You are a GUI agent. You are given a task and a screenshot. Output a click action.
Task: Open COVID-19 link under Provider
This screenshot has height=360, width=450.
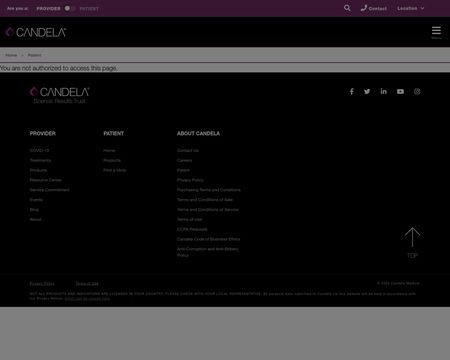click(x=39, y=151)
